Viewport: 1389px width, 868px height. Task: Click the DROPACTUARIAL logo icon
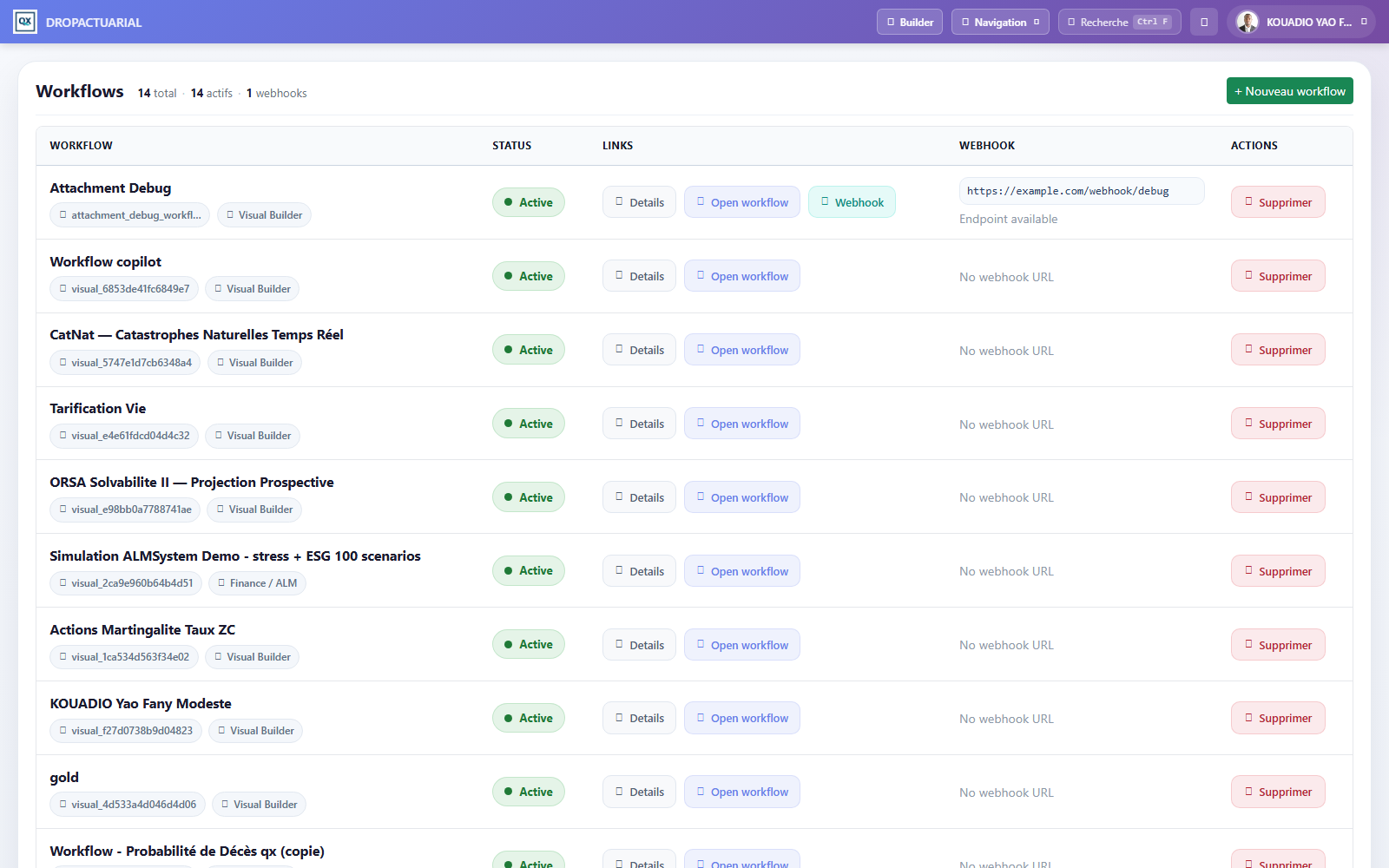(x=25, y=22)
